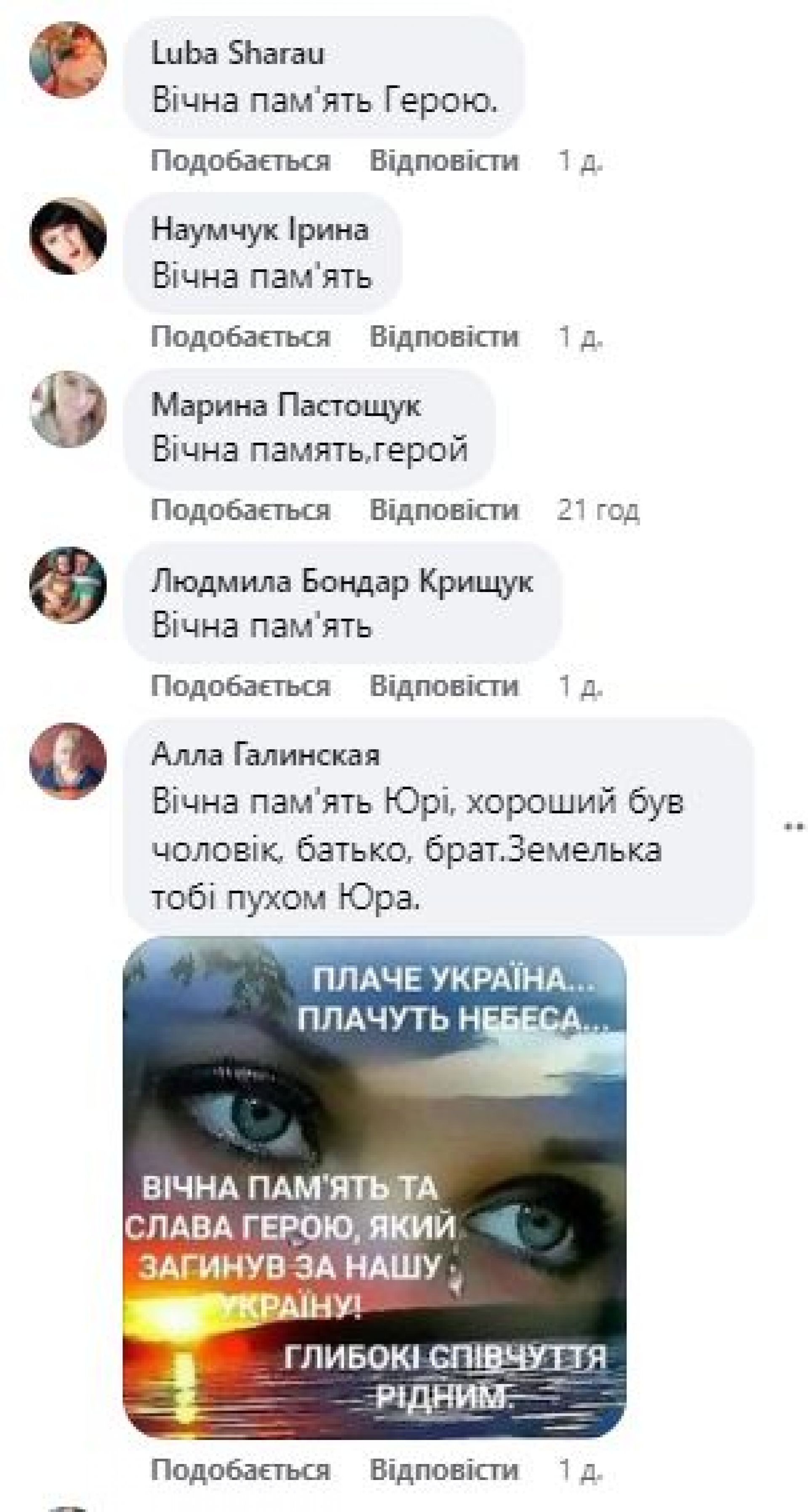Open the 21 год timestamp link

[x=598, y=510]
